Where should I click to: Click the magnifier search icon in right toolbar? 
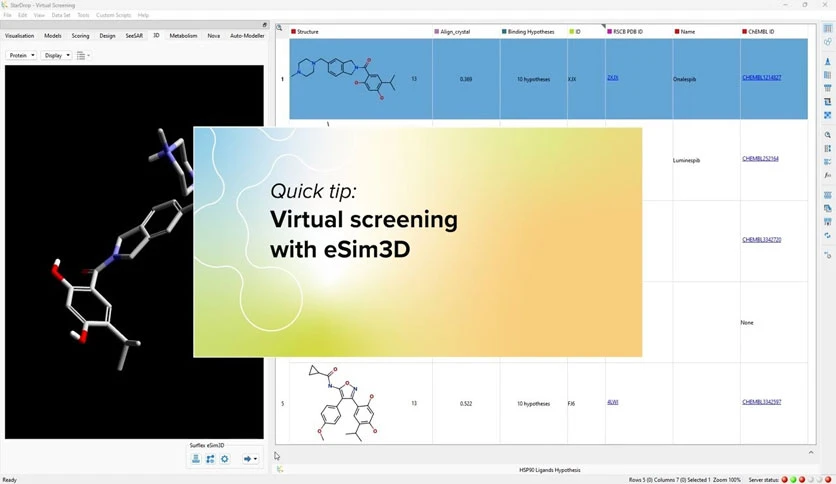pos(827,135)
